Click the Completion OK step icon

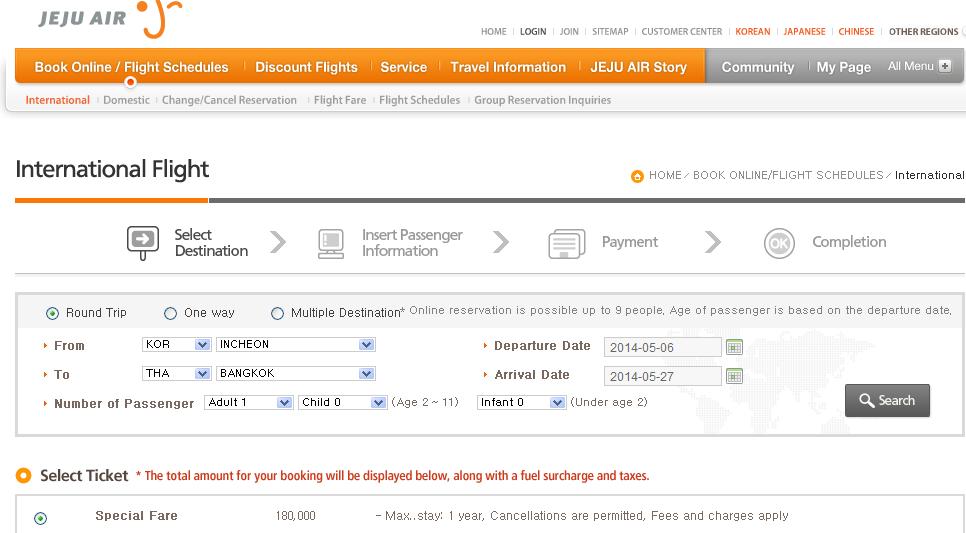[779, 243]
